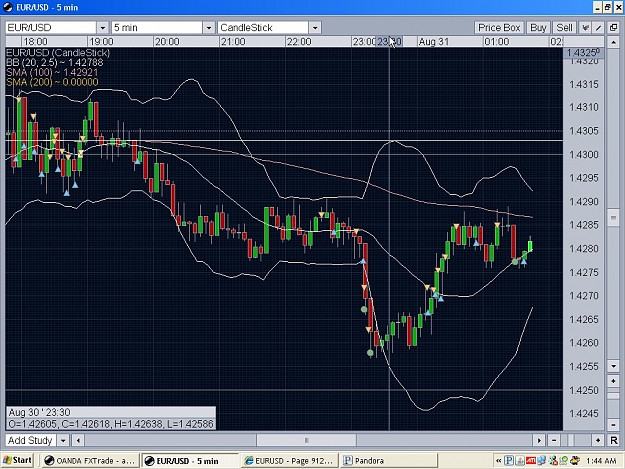Click the vertical price scale up arrow

point(613,42)
